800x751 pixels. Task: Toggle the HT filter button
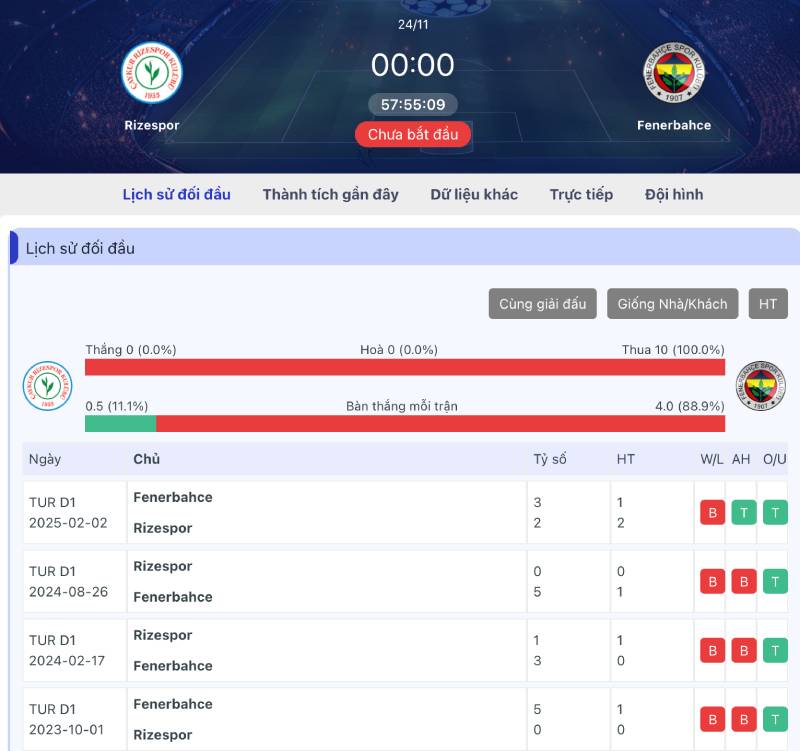click(768, 304)
